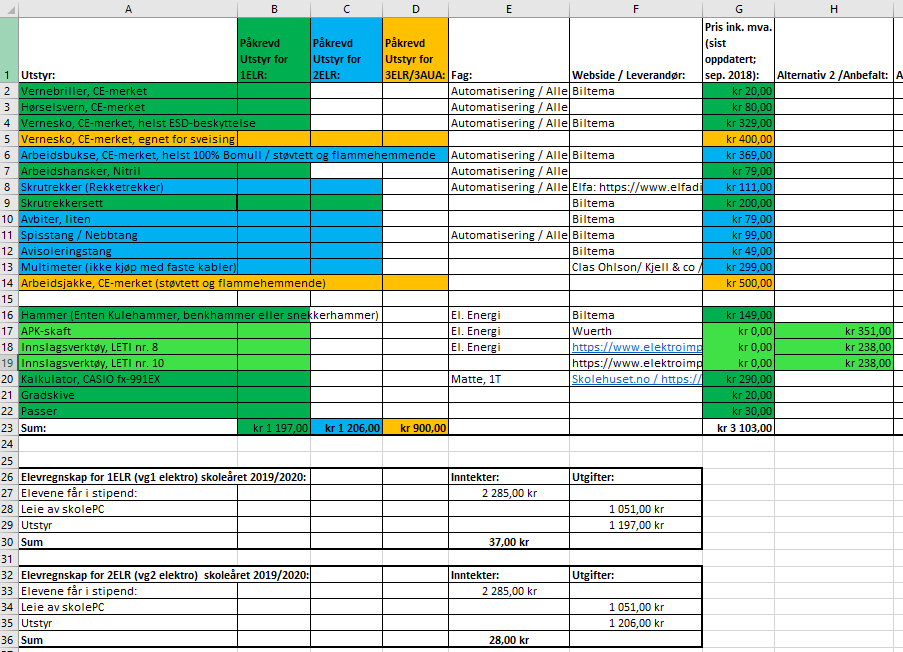Click price cell 'kr 329,00'

(738, 123)
